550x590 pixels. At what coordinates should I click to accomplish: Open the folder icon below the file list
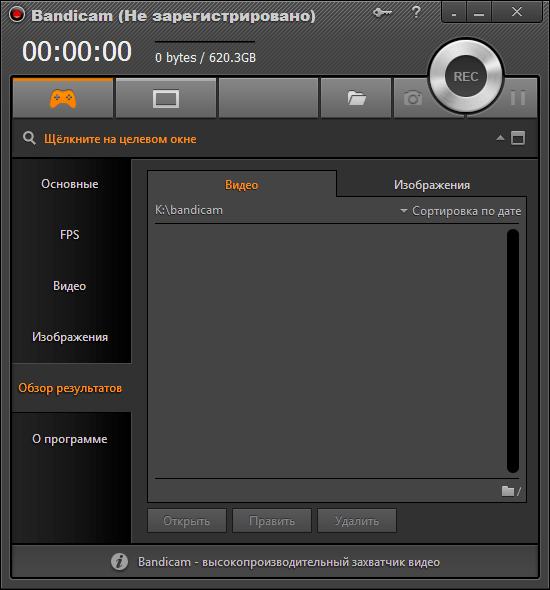coord(508,491)
